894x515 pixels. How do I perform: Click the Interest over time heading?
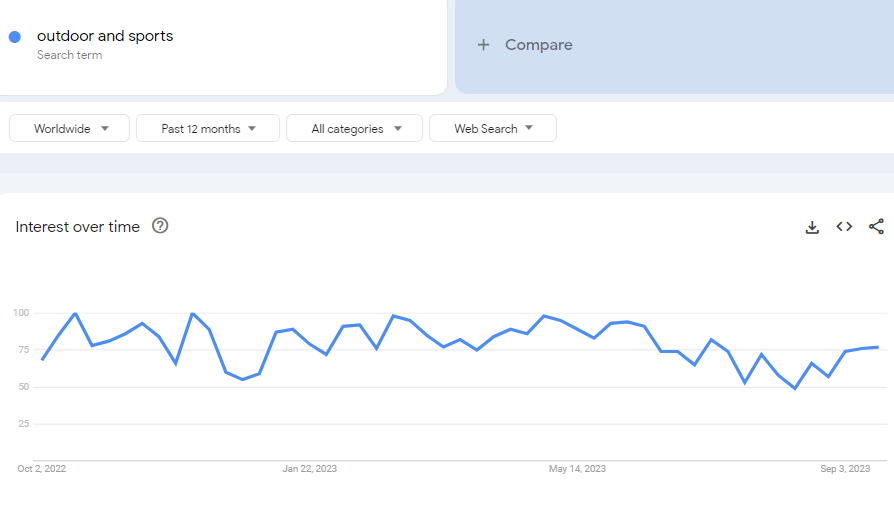78,227
